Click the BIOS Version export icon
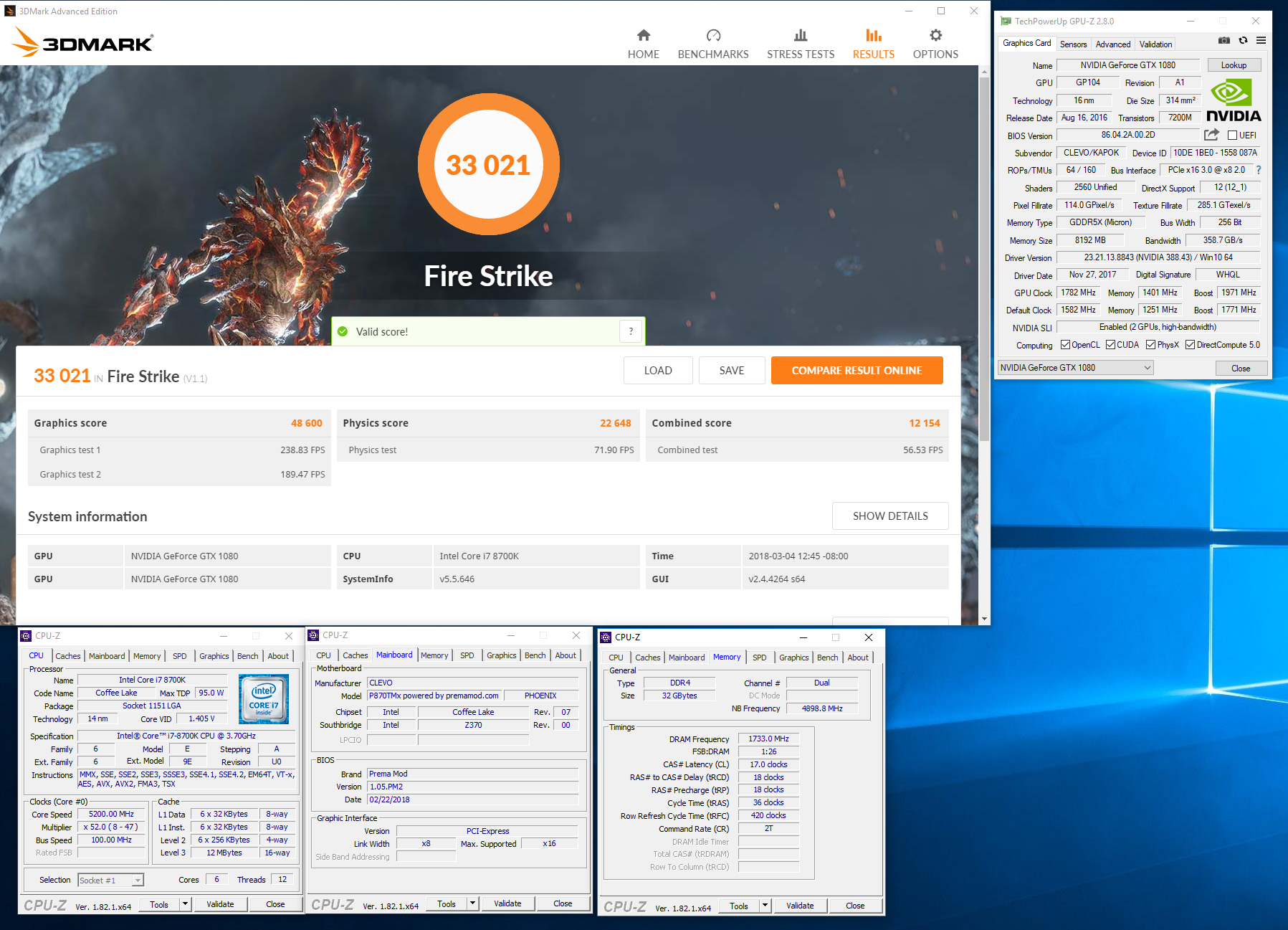The height and width of the screenshot is (930, 1288). pyautogui.click(x=1211, y=135)
